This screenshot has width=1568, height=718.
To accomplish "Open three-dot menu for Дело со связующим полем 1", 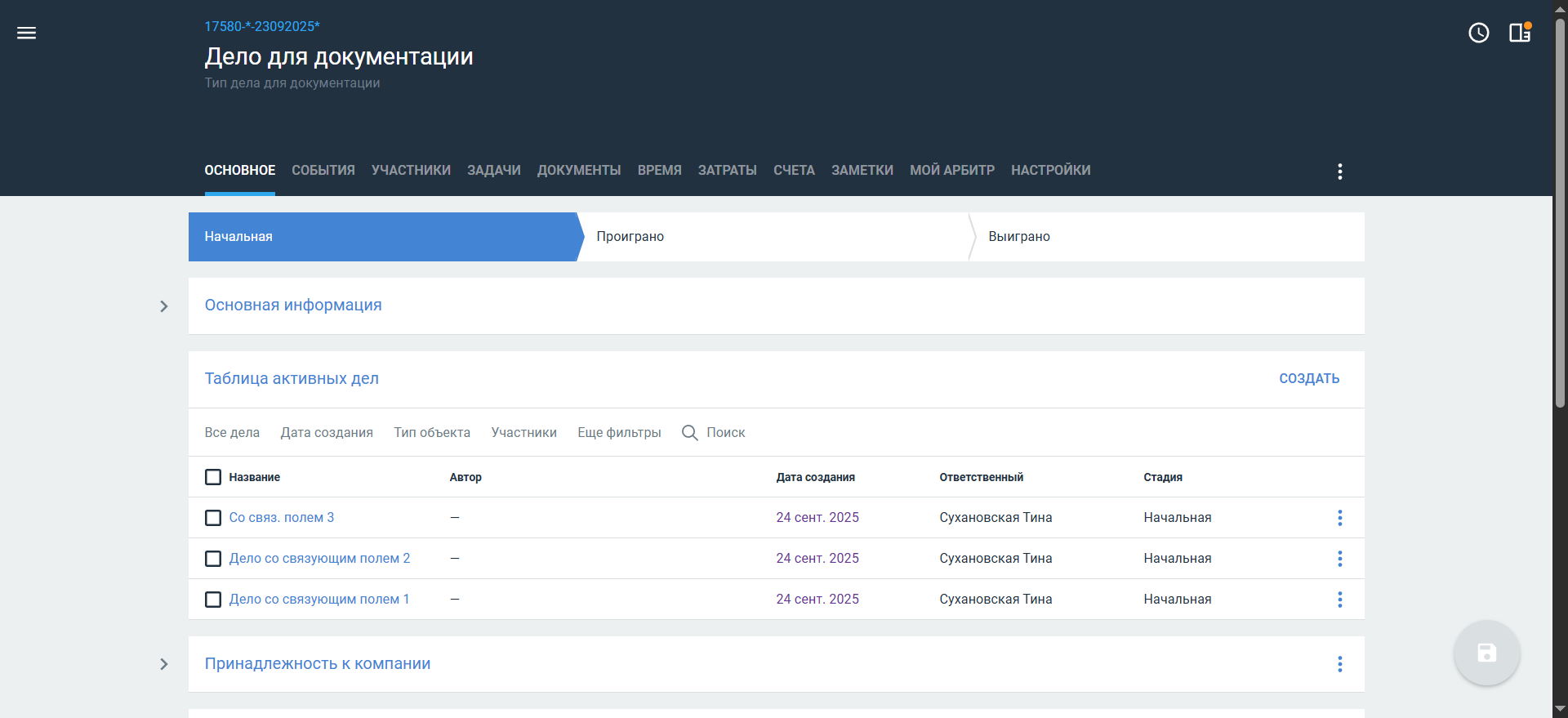I will [1339, 600].
